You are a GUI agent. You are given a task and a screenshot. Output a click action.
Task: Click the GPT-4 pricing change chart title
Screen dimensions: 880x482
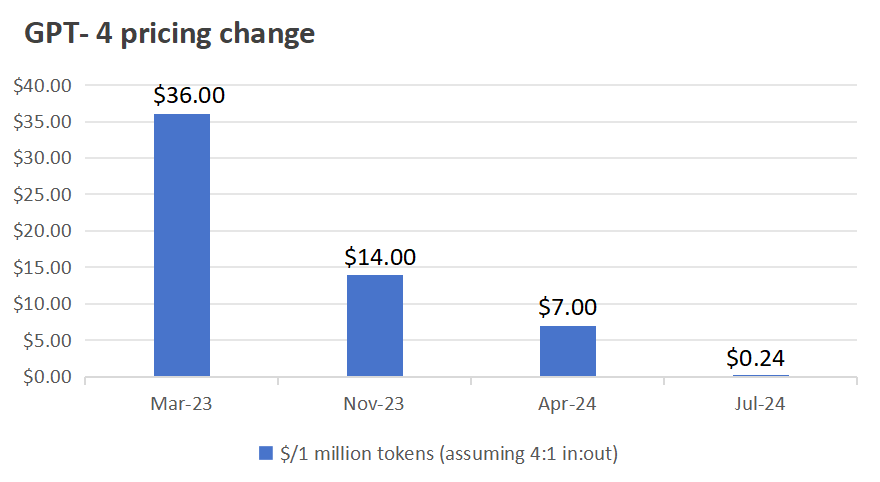pyautogui.click(x=169, y=34)
